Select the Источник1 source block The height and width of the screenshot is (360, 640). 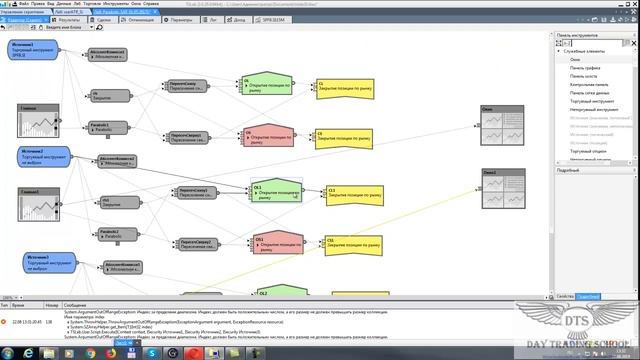click(33, 50)
